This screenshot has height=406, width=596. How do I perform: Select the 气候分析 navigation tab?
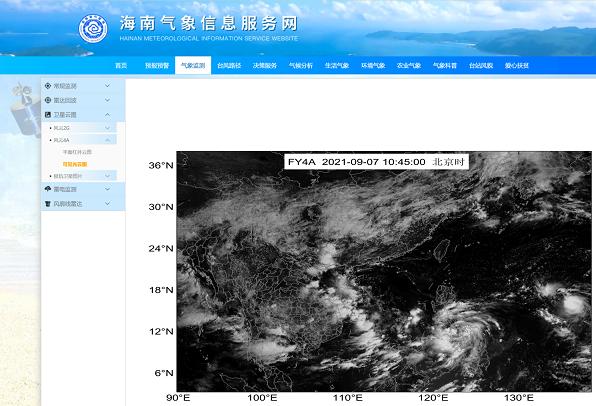tap(301, 65)
